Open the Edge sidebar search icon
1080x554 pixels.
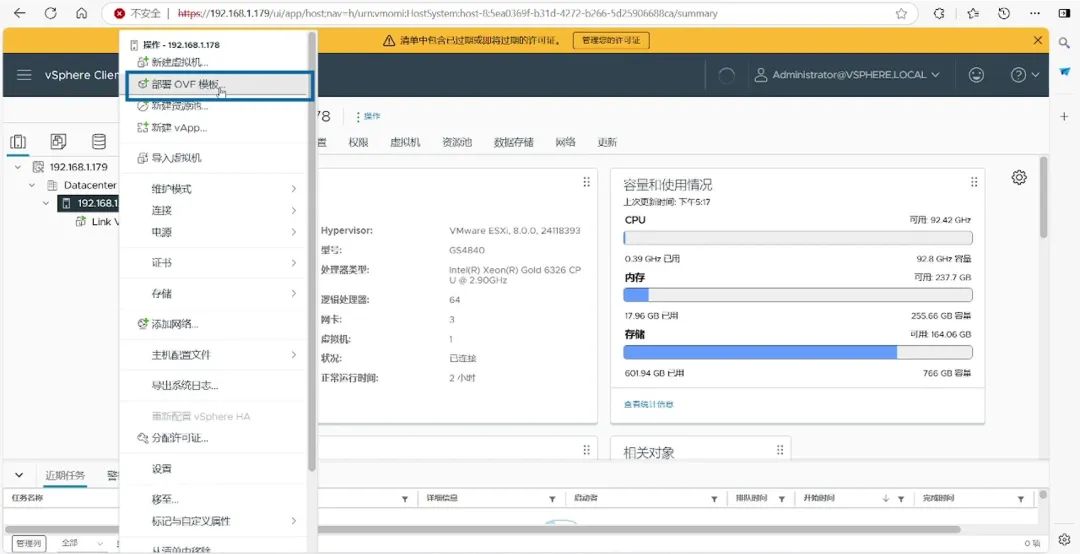[1064, 43]
